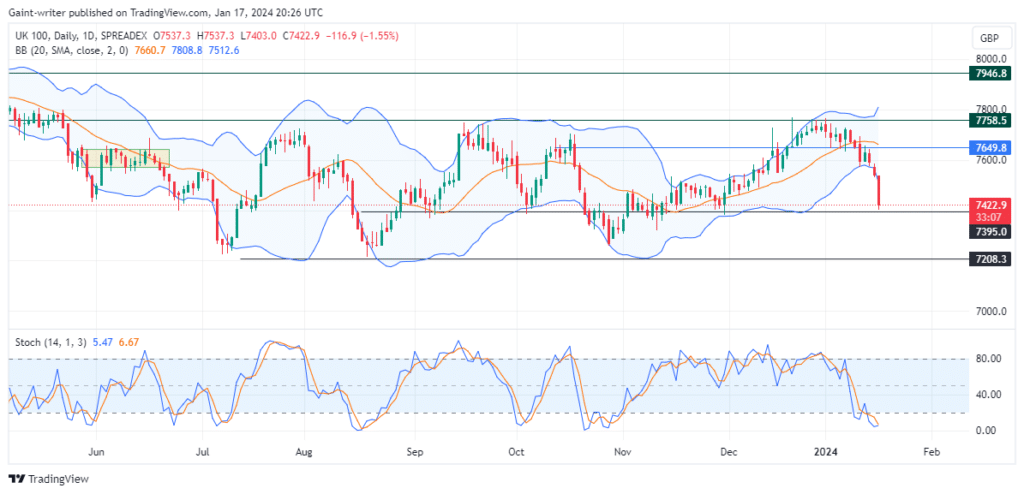1024x494 pixels.
Task: Click the Jul label on time axis
Action: [x=202, y=452]
